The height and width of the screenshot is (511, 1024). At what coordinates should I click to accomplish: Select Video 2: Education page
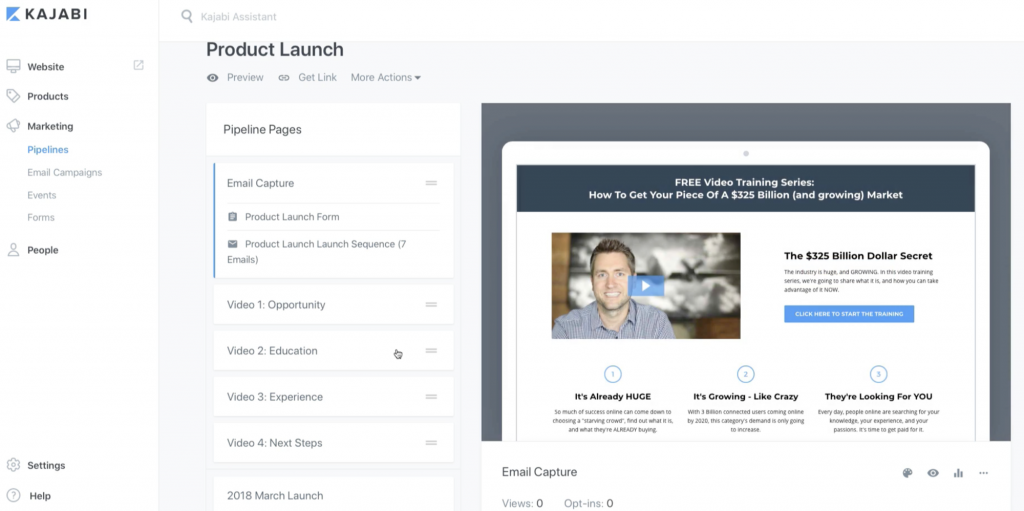[334, 350]
